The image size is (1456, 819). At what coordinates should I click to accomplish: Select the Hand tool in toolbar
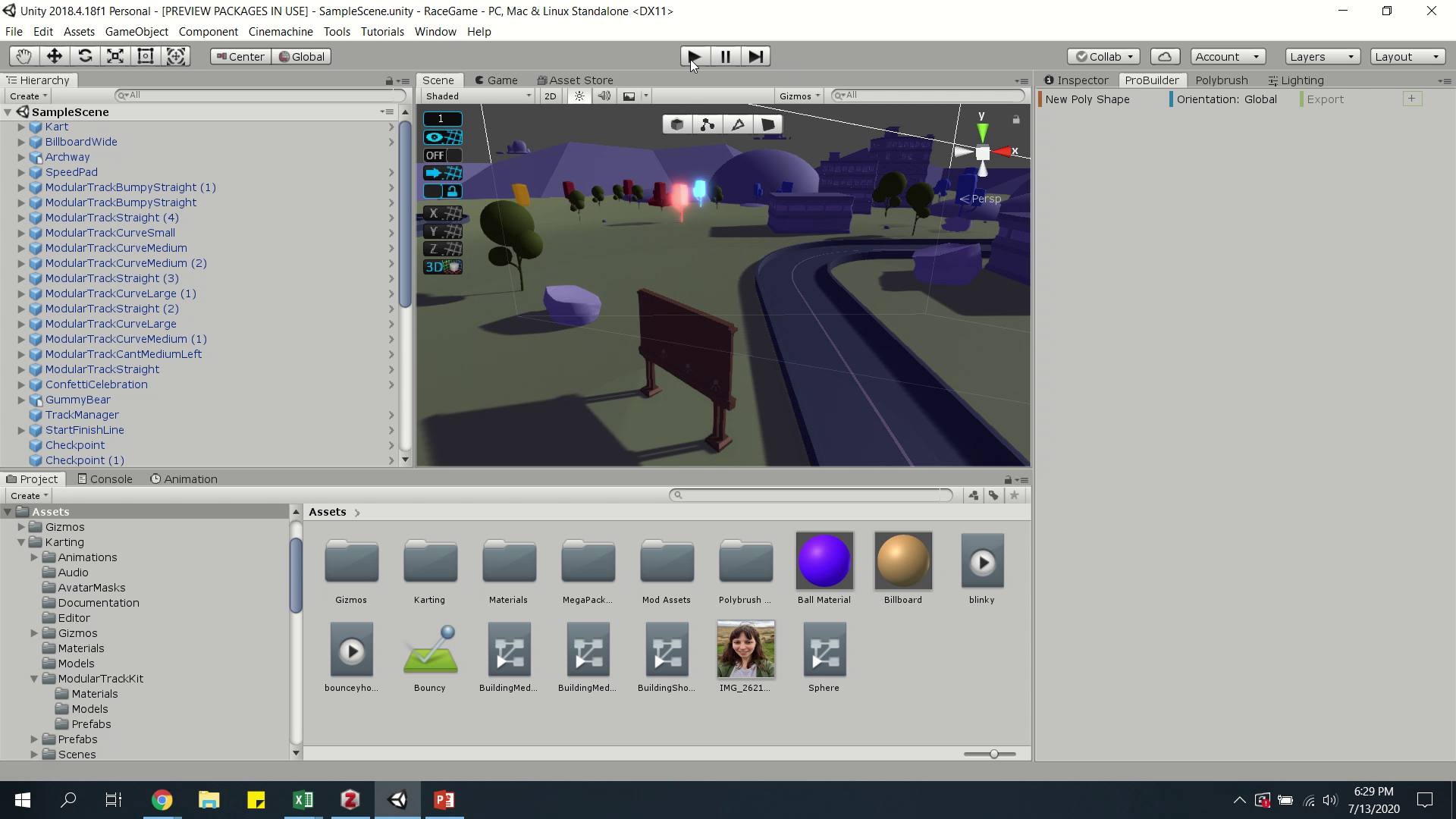pos(24,56)
